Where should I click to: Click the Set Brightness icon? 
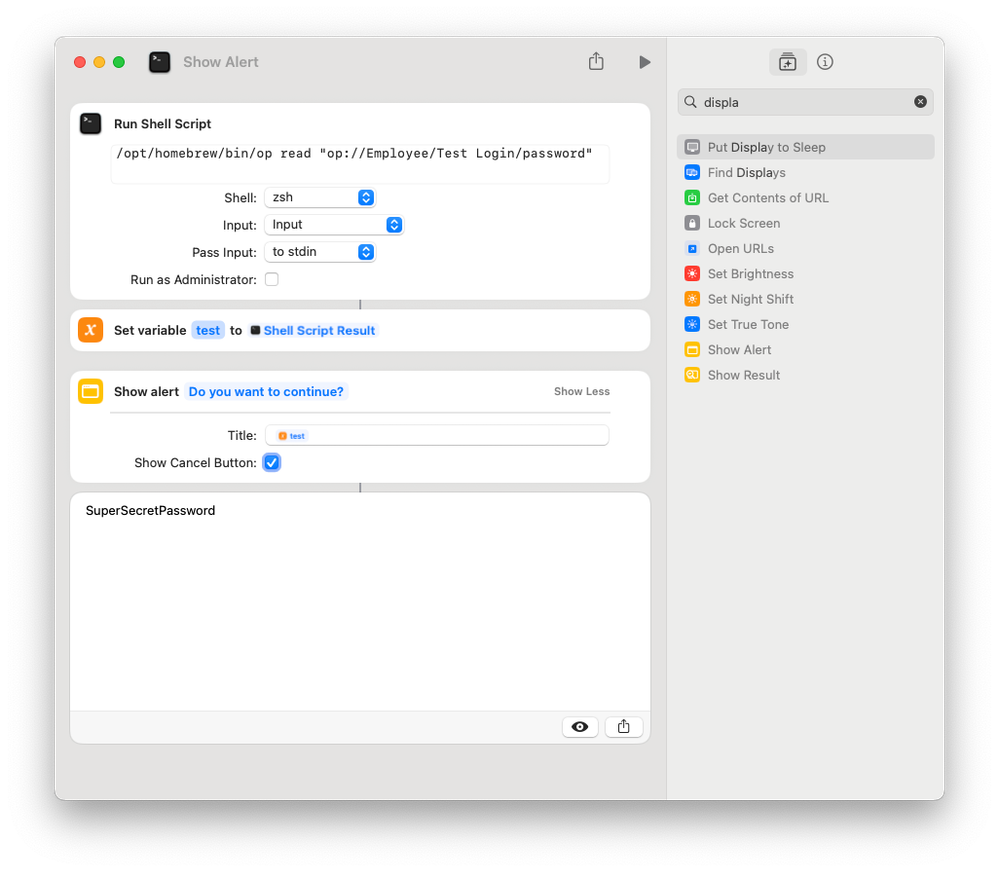point(692,274)
